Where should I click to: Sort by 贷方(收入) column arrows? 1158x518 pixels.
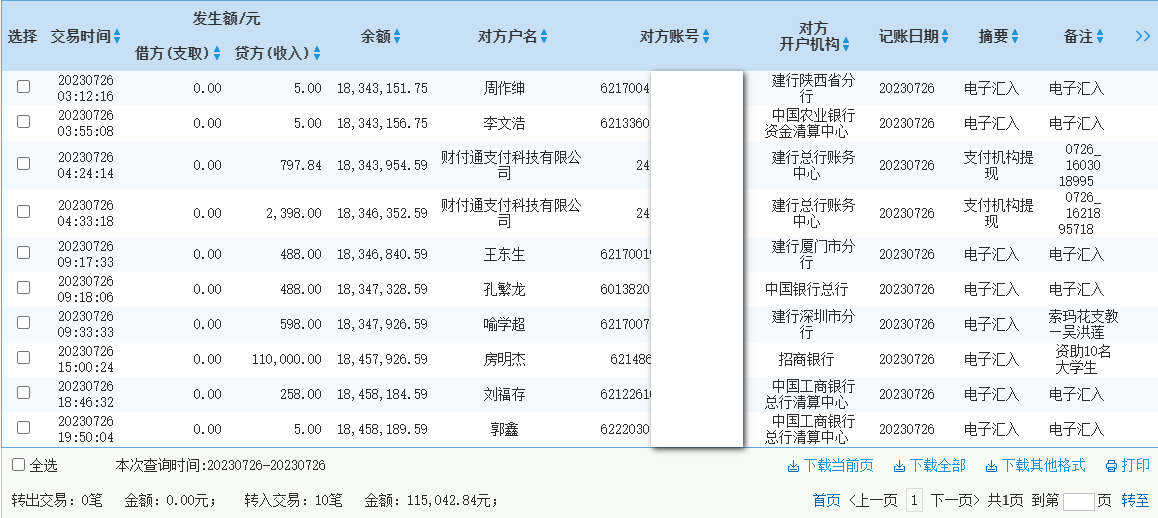point(317,53)
